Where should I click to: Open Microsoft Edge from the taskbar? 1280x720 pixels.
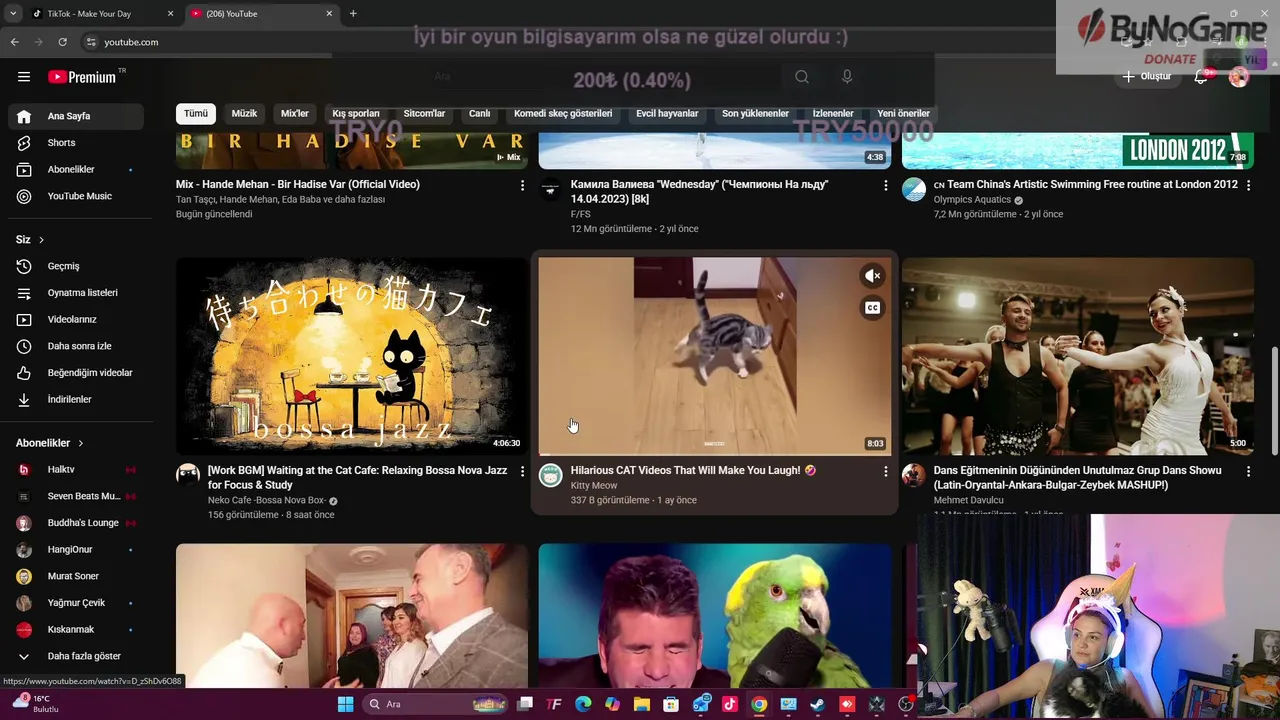(x=583, y=704)
